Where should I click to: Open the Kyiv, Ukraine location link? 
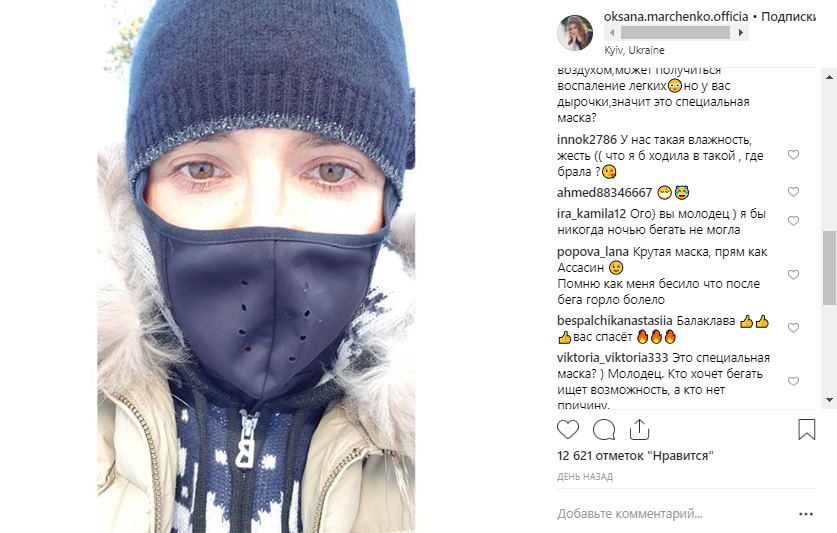point(634,50)
